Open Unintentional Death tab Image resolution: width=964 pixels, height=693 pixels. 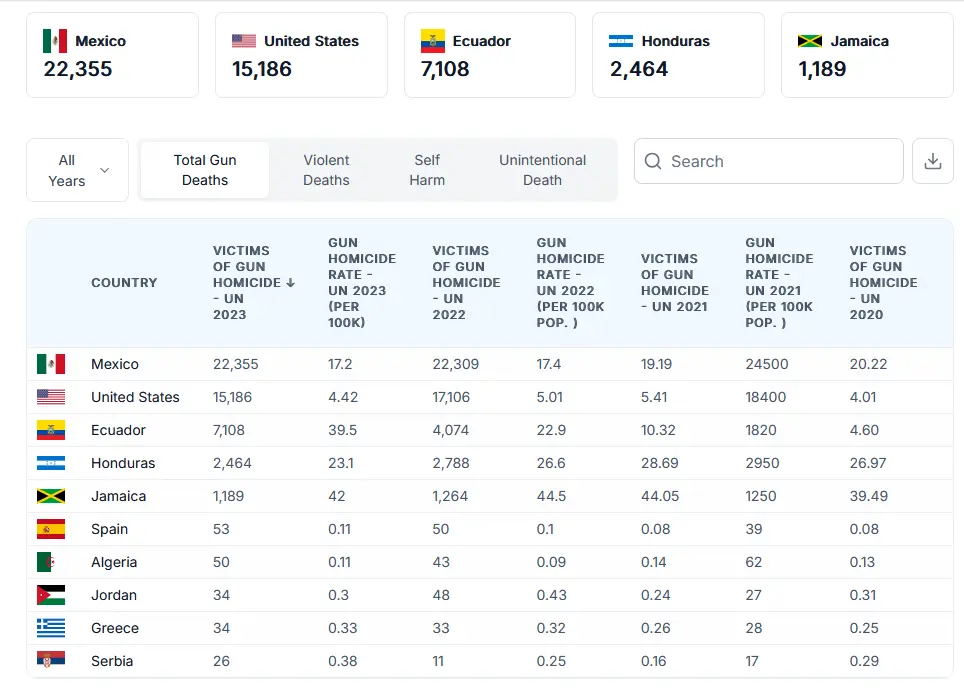tap(542, 170)
